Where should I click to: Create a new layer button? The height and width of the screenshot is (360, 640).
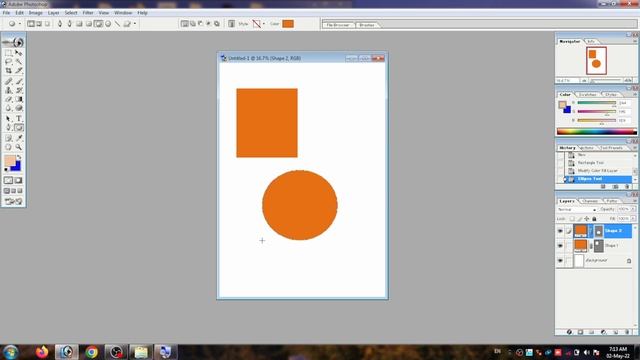[x=616, y=332]
